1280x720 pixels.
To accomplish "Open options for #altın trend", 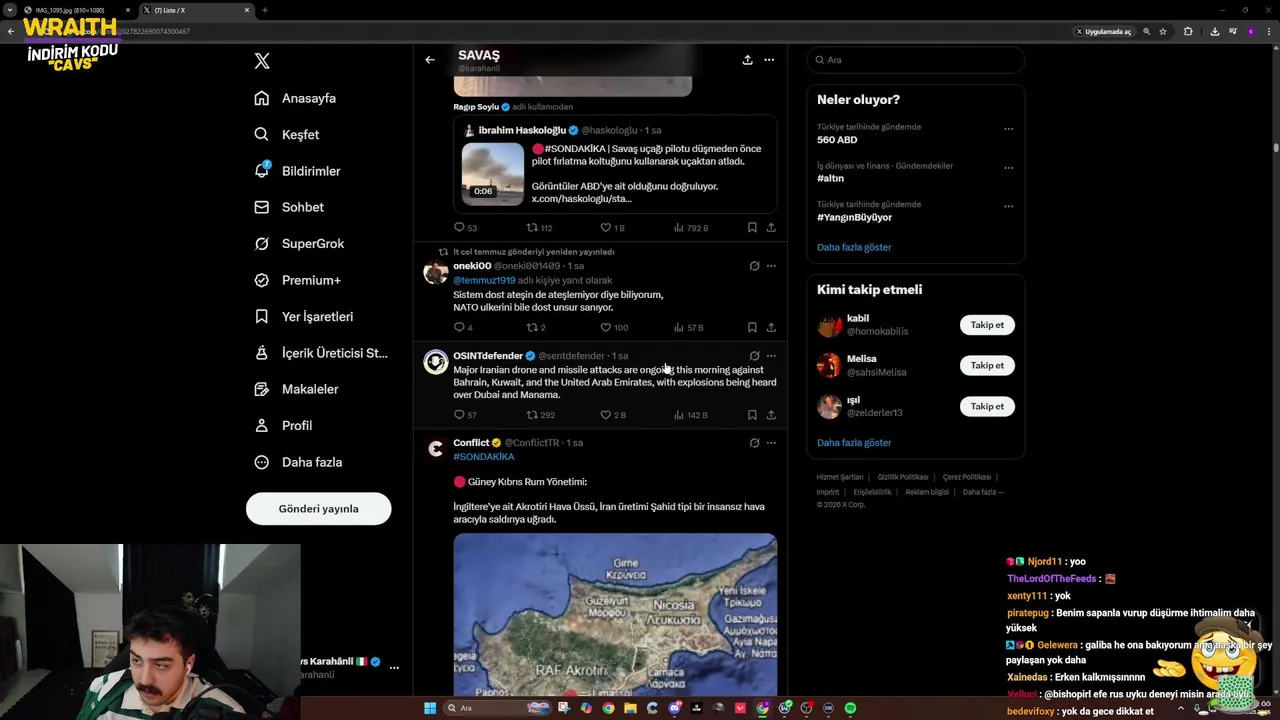I will tap(1008, 167).
